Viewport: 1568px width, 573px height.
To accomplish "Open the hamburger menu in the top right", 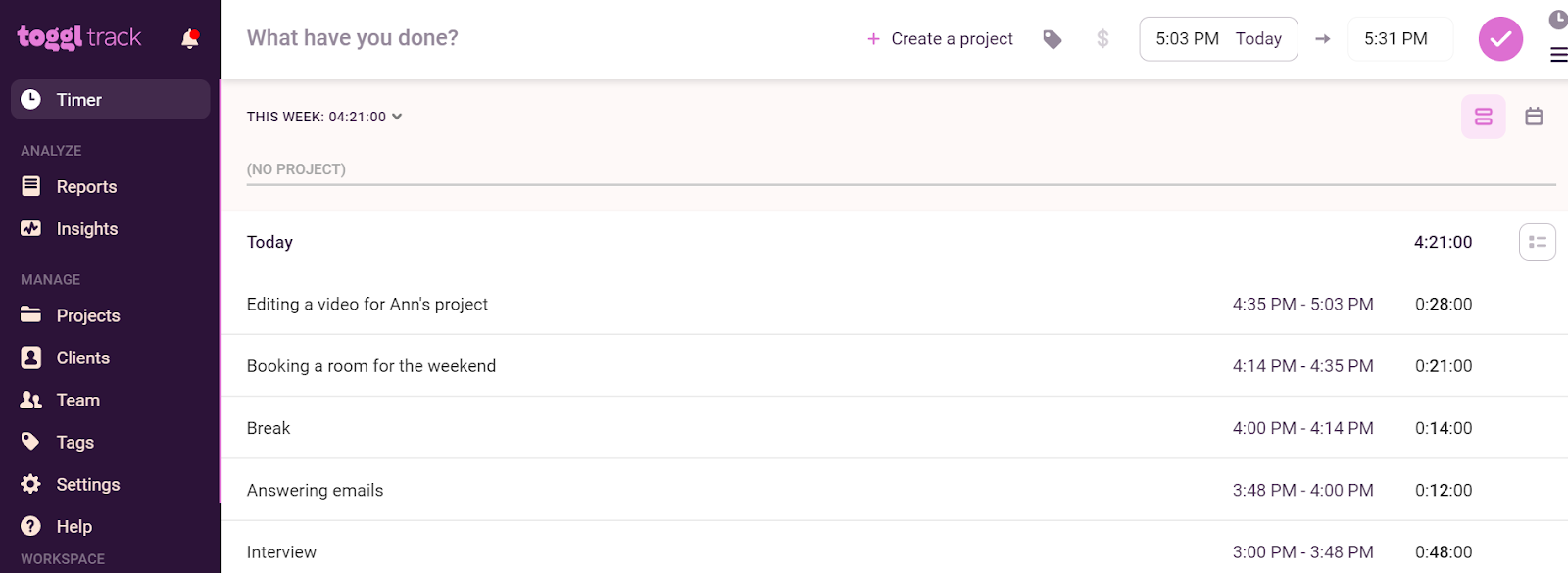I will (x=1558, y=55).
